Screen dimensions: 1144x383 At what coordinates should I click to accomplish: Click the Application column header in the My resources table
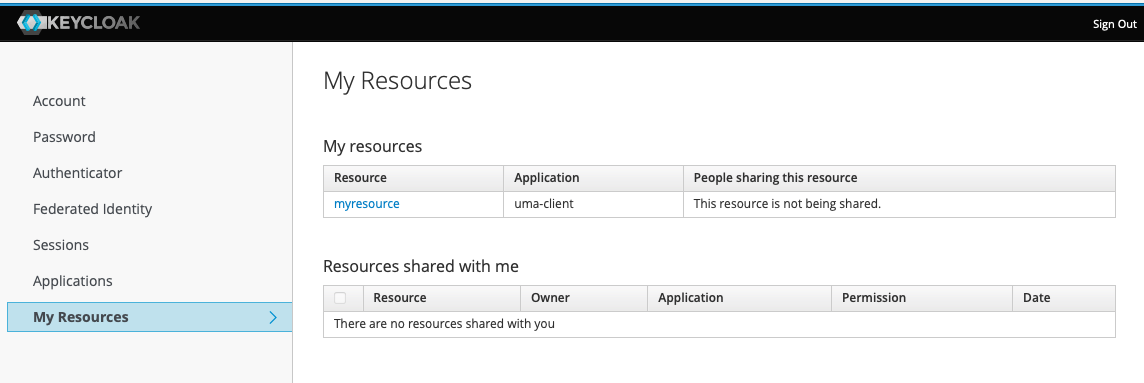(593, 178)
